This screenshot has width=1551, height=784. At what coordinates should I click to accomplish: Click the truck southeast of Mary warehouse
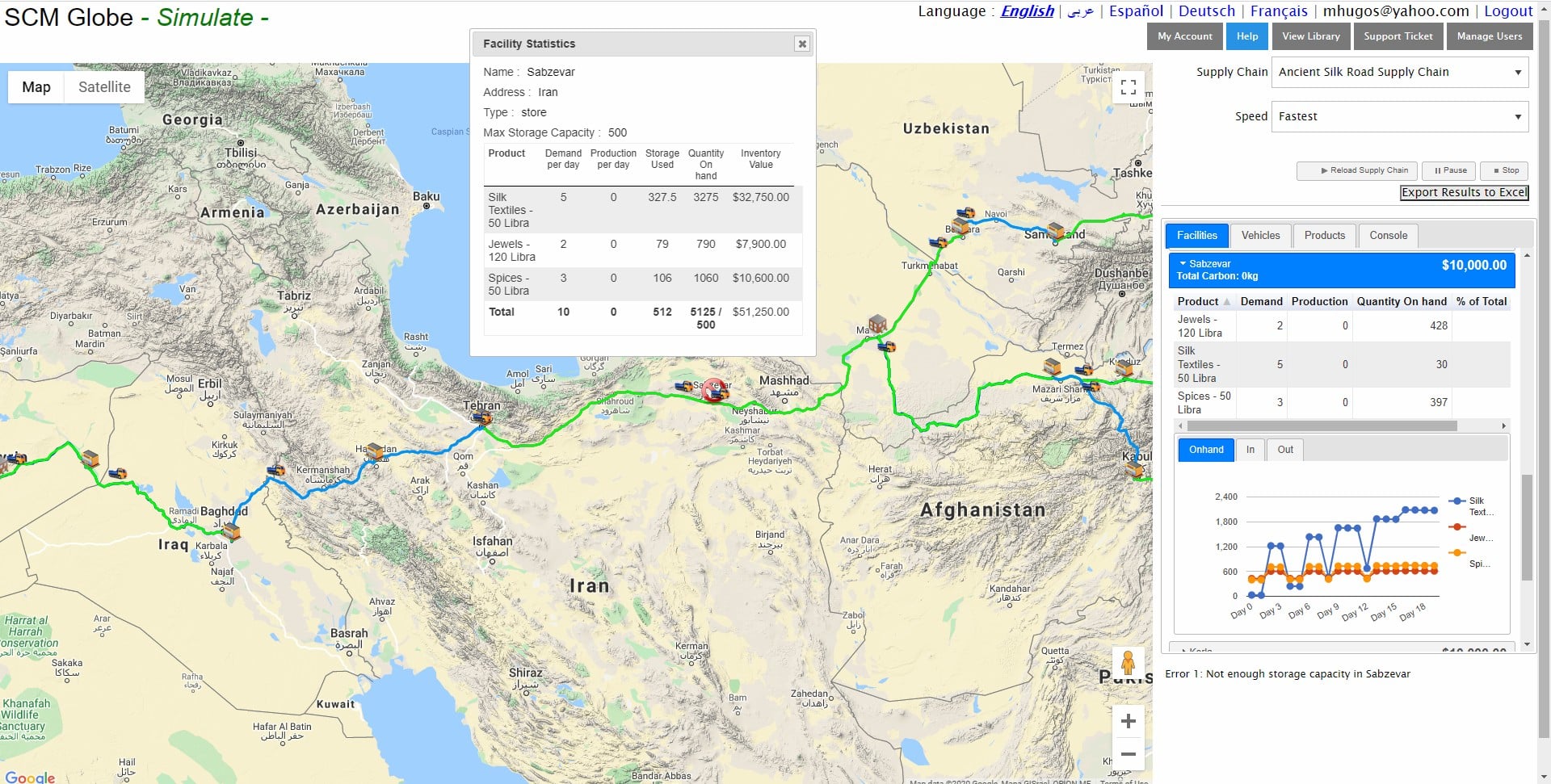886,346
